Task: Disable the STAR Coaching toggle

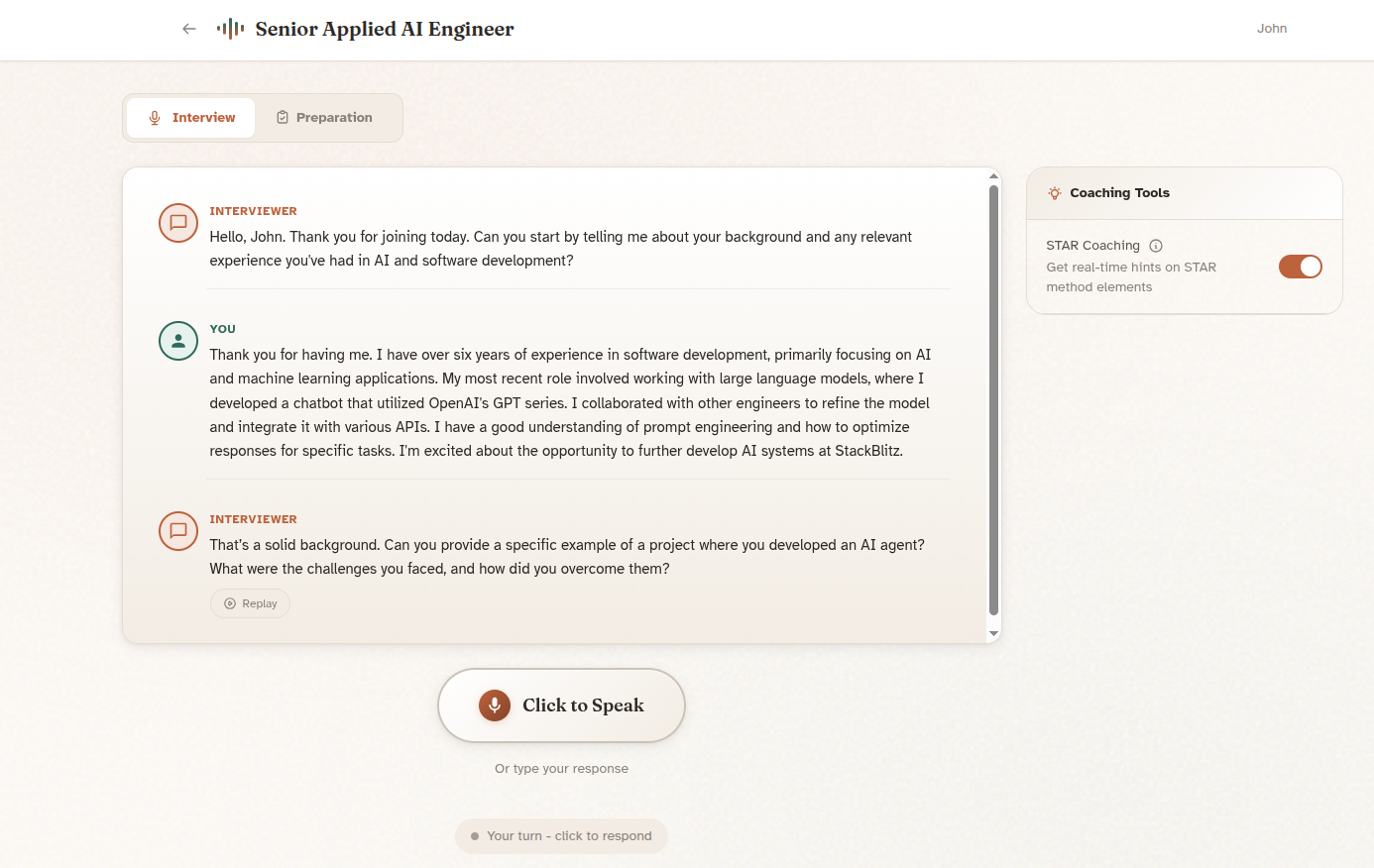Action: [1300, 267]
